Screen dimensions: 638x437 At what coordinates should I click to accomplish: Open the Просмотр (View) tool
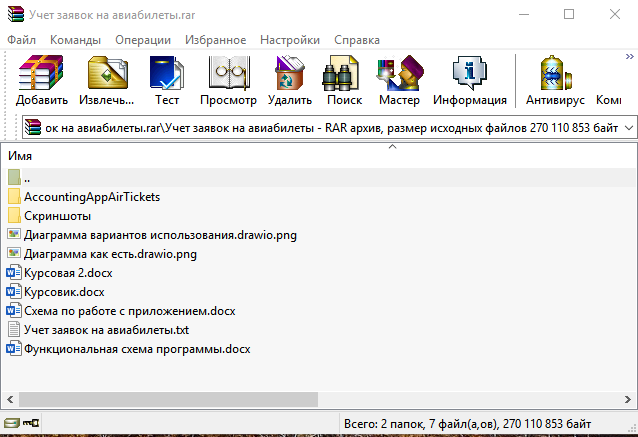[x=228, y=80]
